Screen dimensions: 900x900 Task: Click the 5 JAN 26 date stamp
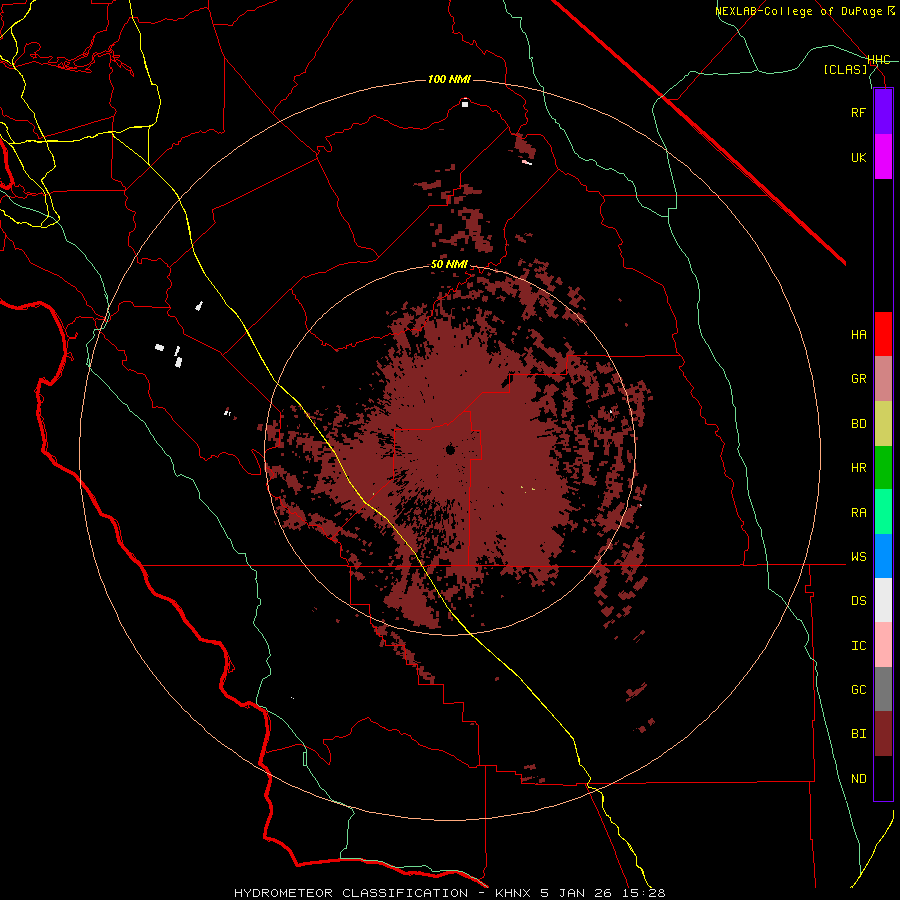click(x=576, y=893)
